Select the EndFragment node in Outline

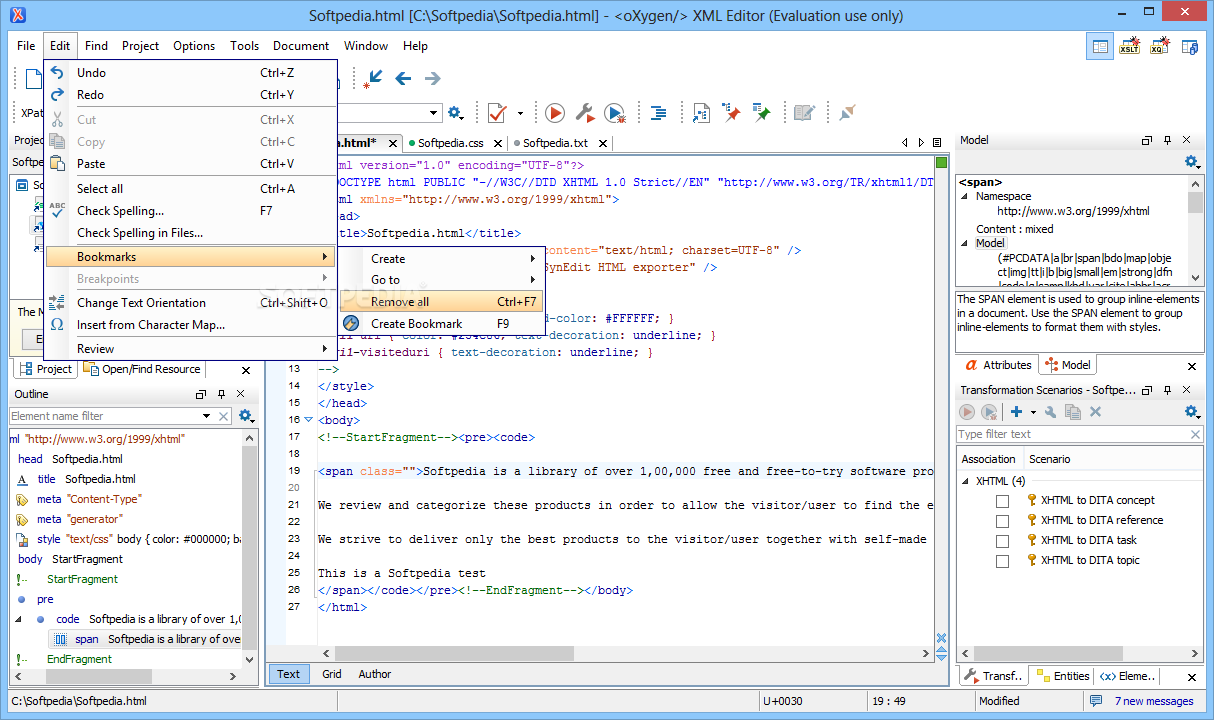79,659
